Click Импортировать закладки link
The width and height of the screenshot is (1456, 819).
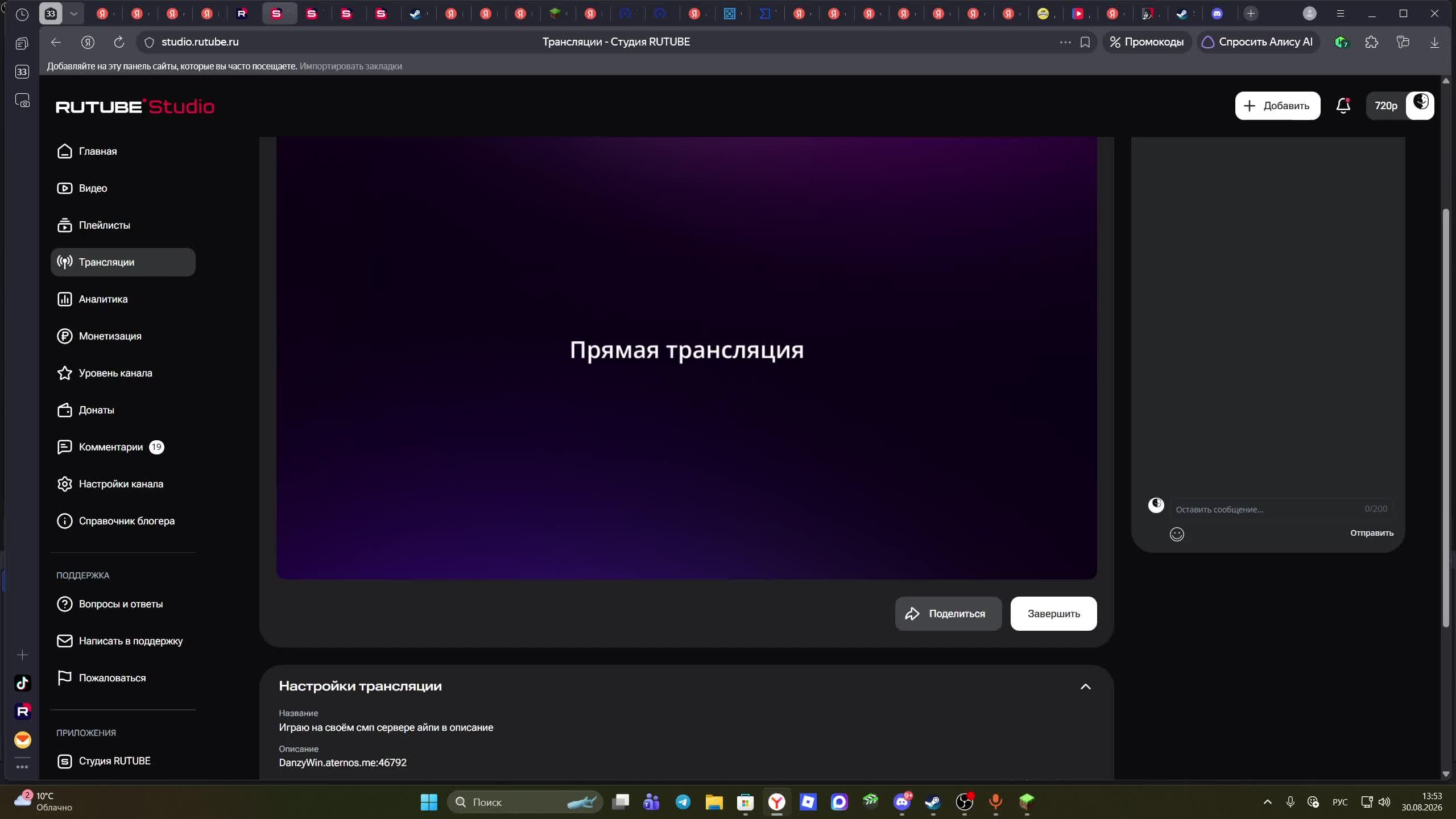point(351,66)
